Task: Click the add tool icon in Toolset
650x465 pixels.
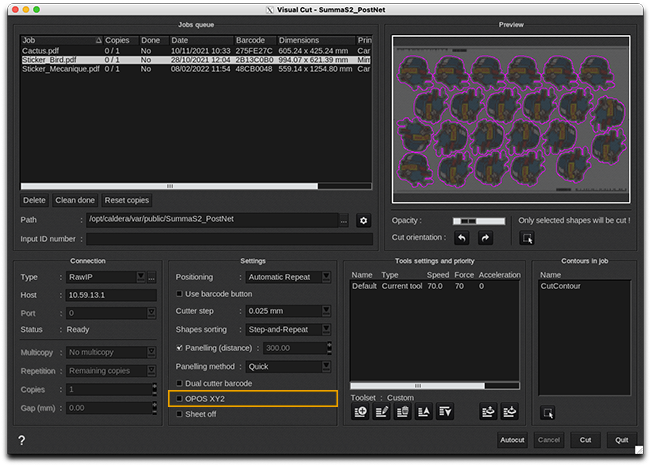Action: [361, 411]
